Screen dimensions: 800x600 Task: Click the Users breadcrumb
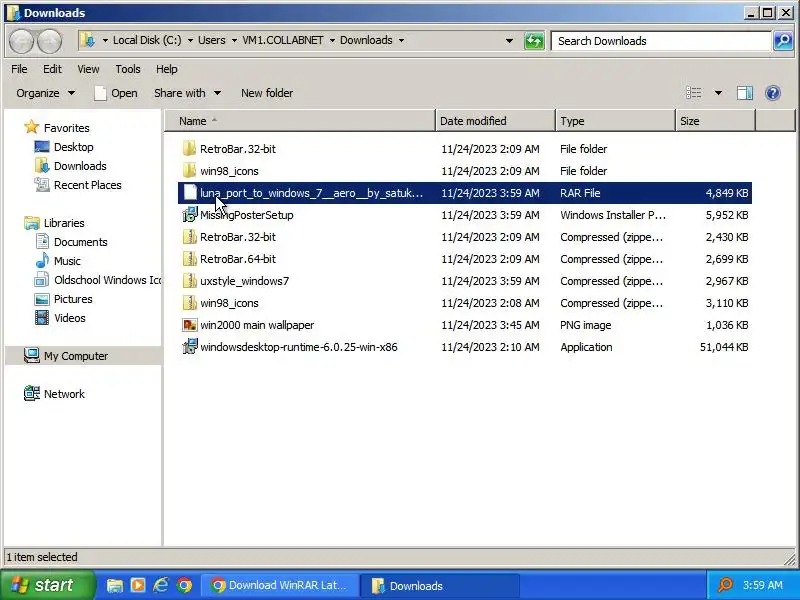(212, 40)
